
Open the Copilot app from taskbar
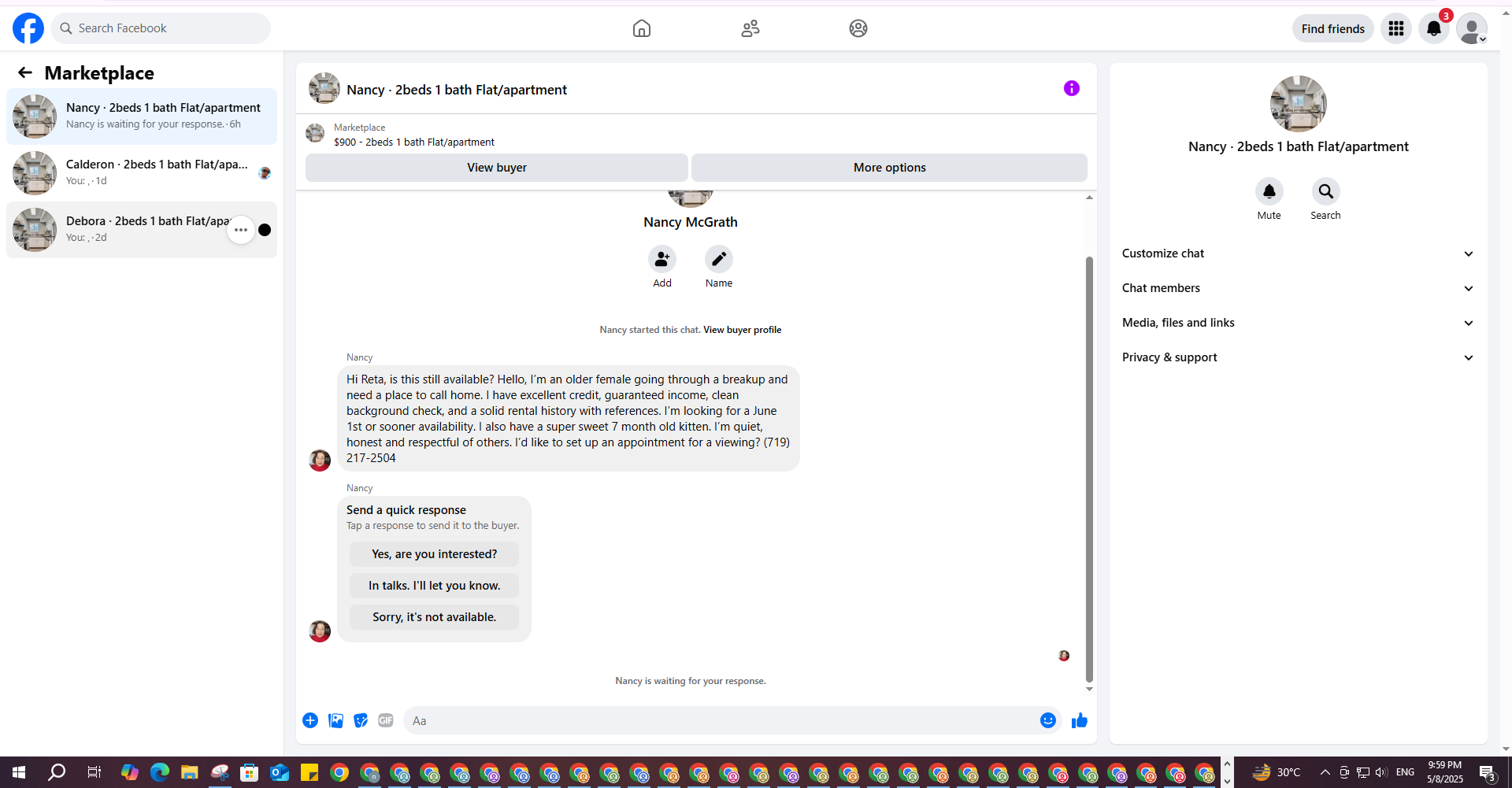tap(130, 772)
